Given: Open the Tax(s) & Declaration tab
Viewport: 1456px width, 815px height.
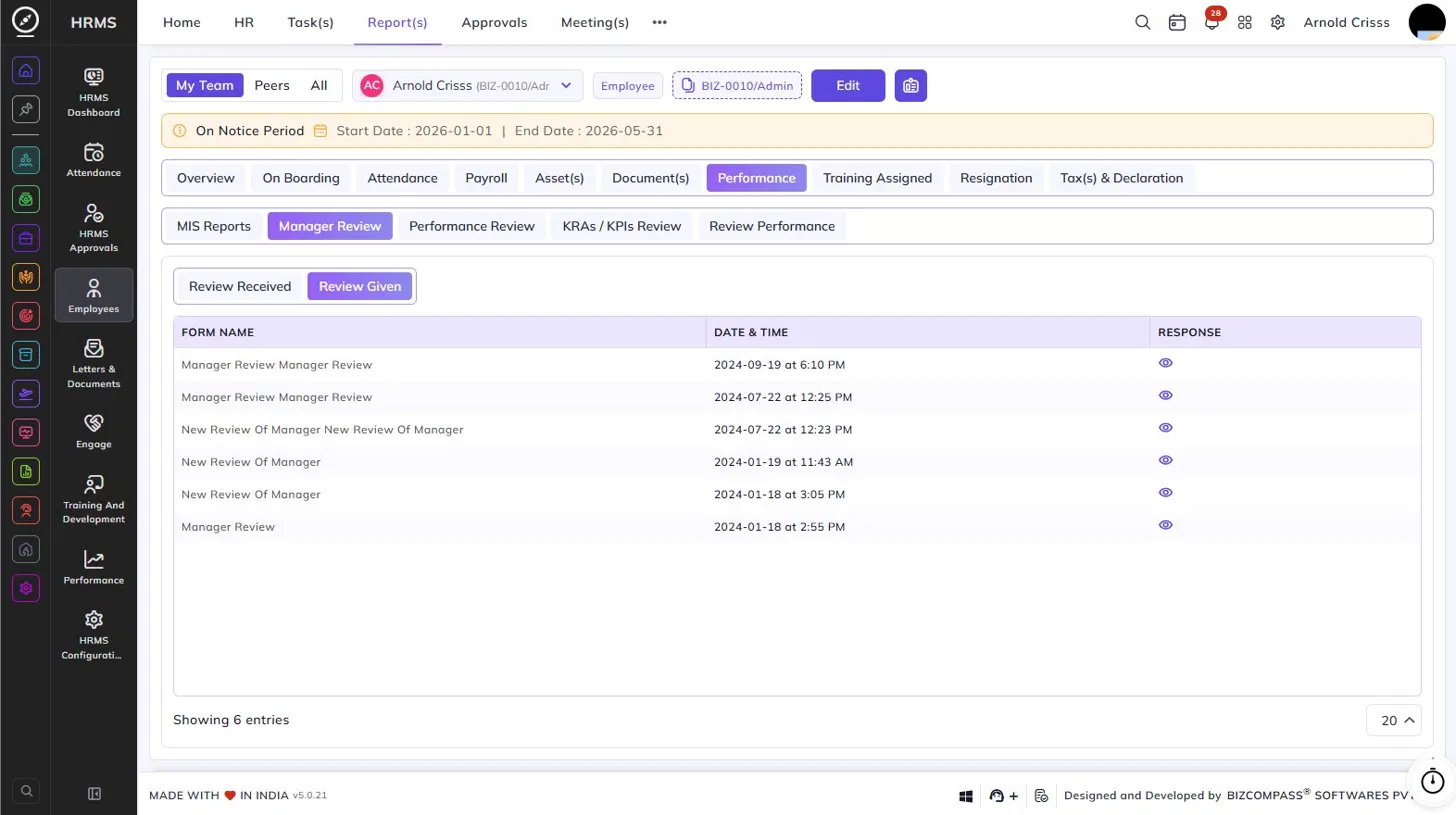Looking at the screenshot, I should pyautogui.click(x=1121, y=178).
